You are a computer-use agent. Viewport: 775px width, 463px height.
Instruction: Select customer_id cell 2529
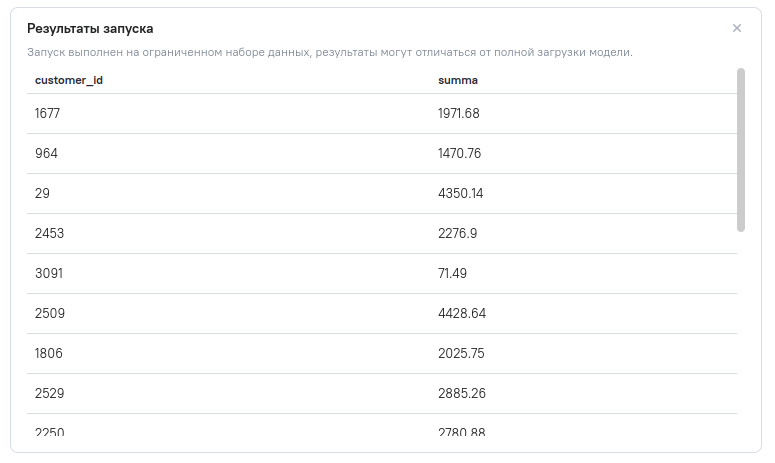tap(49, 394)
